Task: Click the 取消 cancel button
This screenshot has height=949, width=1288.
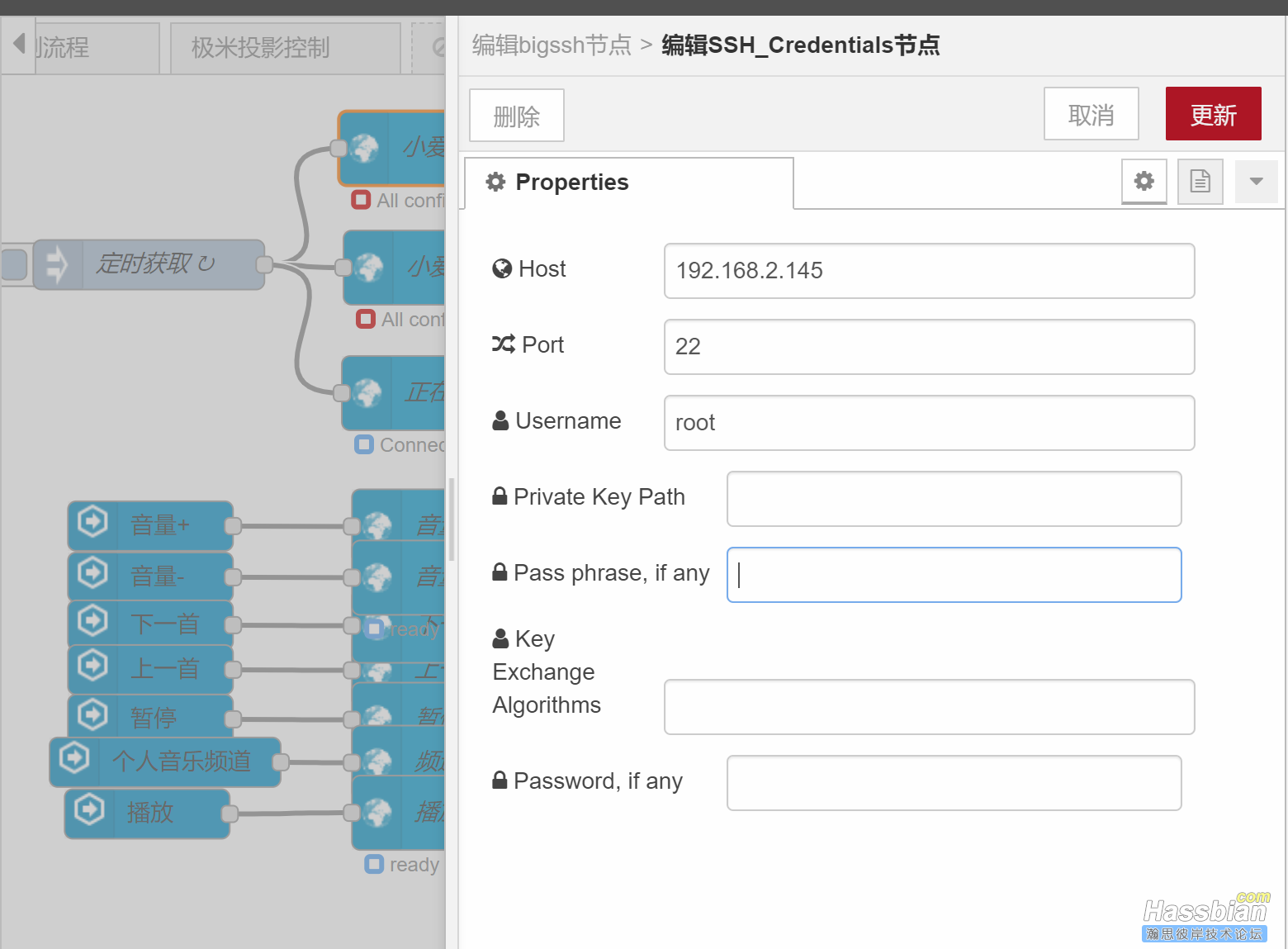Action: click(1091, 114)
